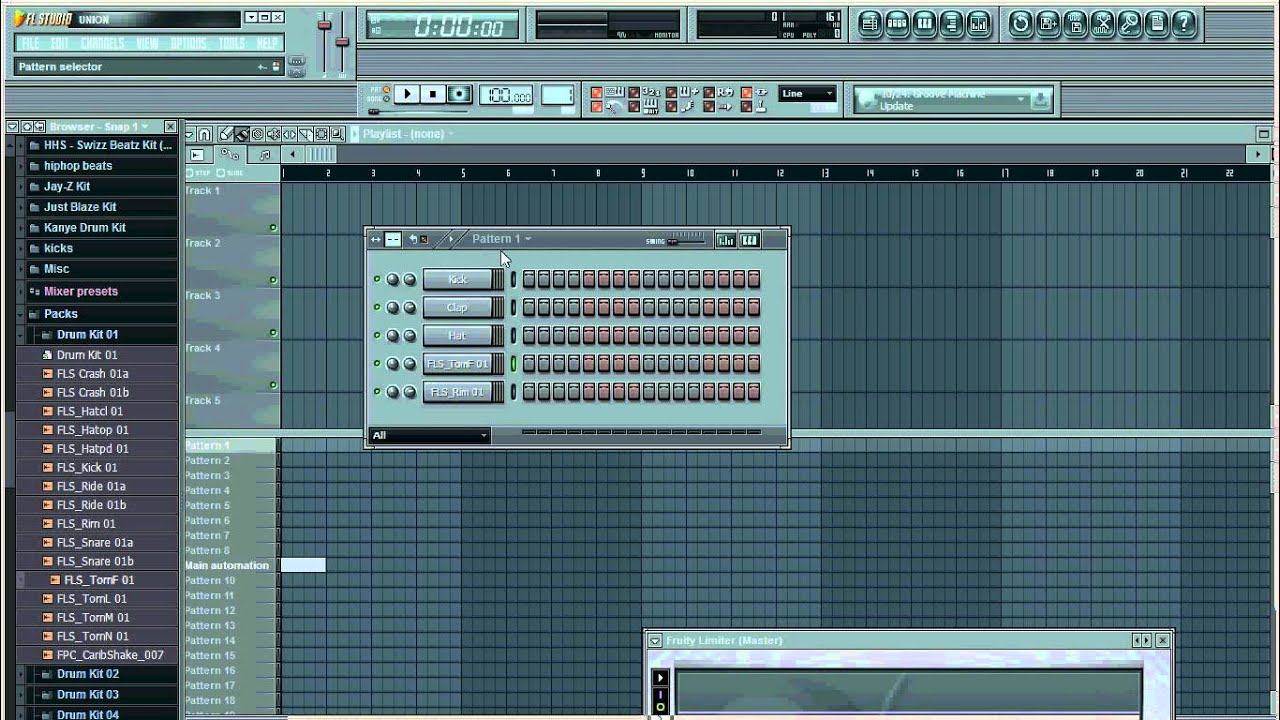This screenshot has height=720, width=1280.
Task: Open the OPTIONS menu
Action: point(188,43)
